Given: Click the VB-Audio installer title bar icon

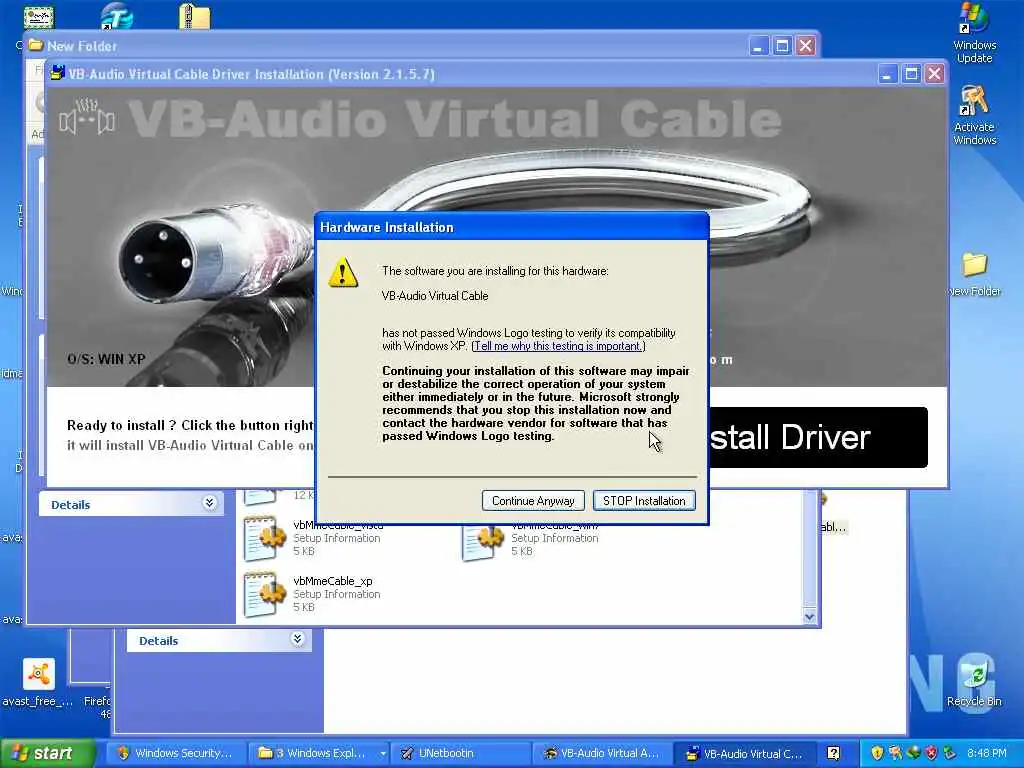Looking at the screenshot, I should point(58,73).
